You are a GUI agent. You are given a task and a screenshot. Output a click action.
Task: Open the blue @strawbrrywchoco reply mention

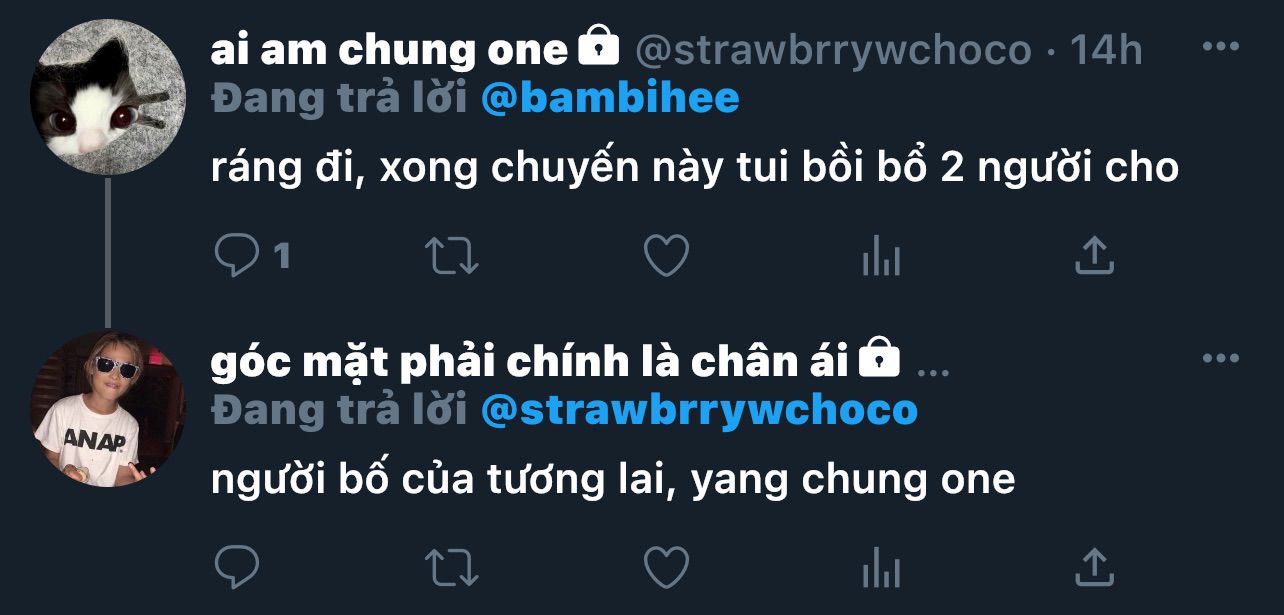tap(699, 410)
